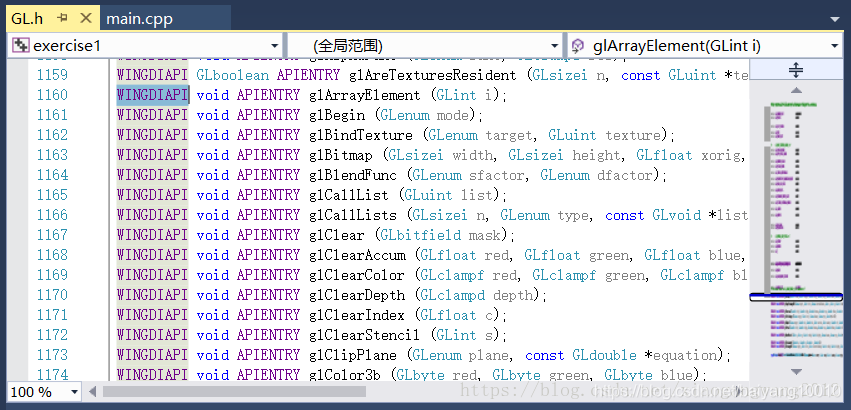Click glBitmap function name
The height and width of the screenshot is (410, 851).
click(x=340, y=155)
